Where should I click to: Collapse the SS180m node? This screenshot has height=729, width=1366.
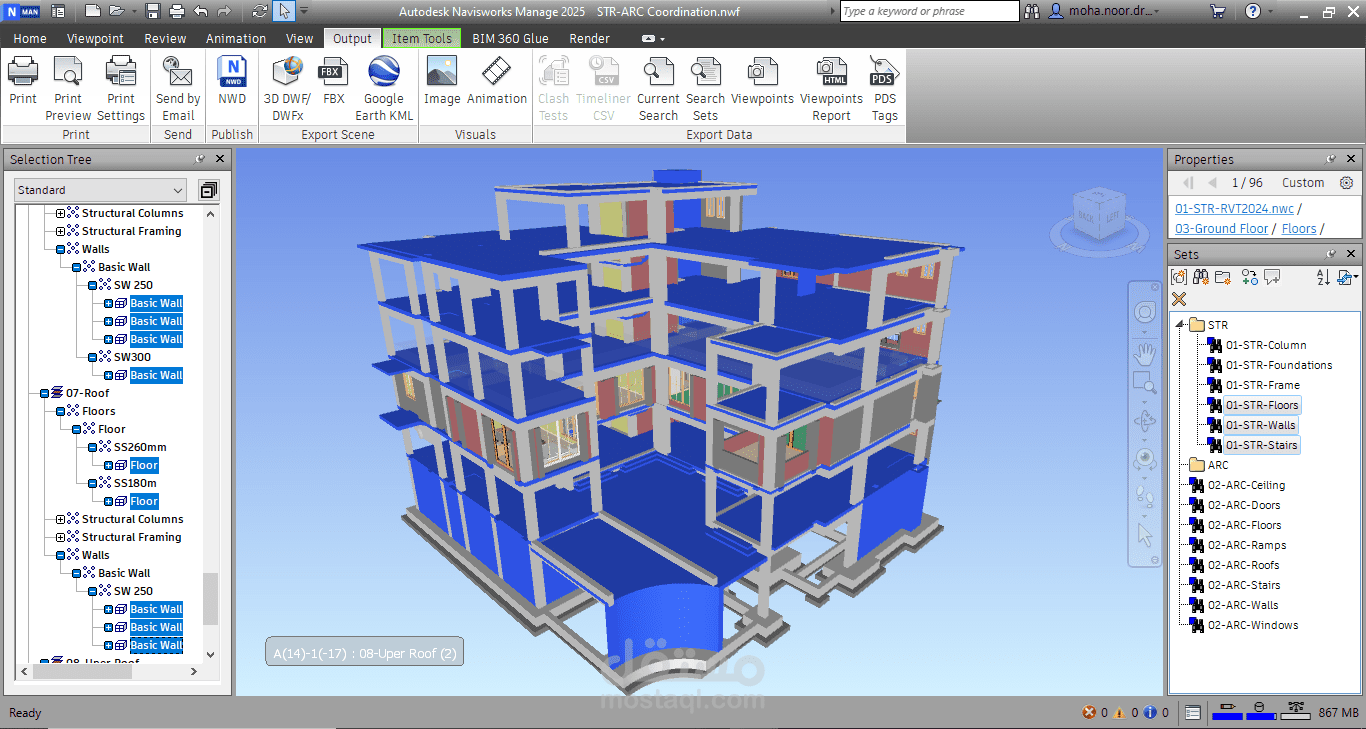pos(92,483)
